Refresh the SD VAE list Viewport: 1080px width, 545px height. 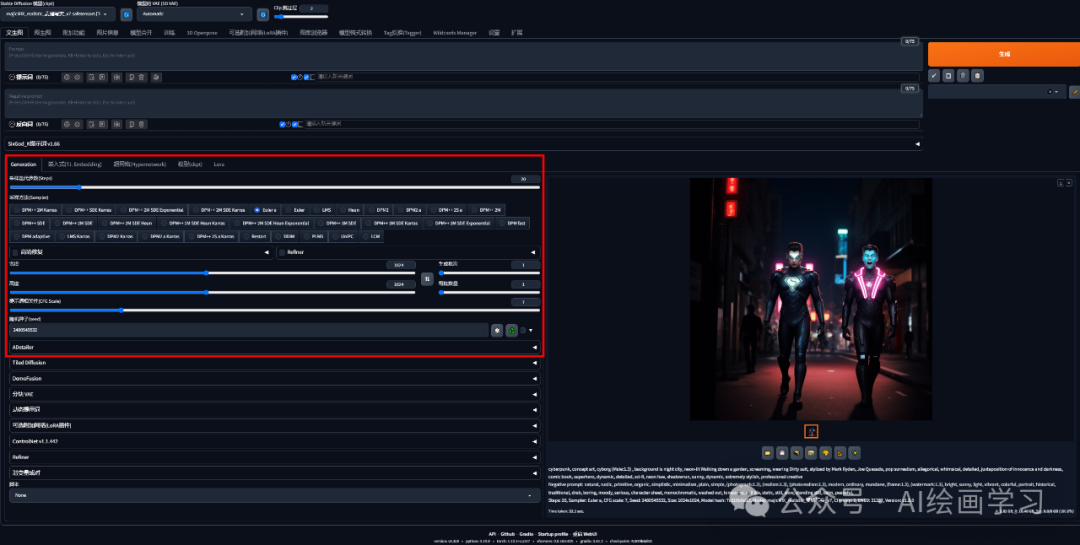pos(263,14)
